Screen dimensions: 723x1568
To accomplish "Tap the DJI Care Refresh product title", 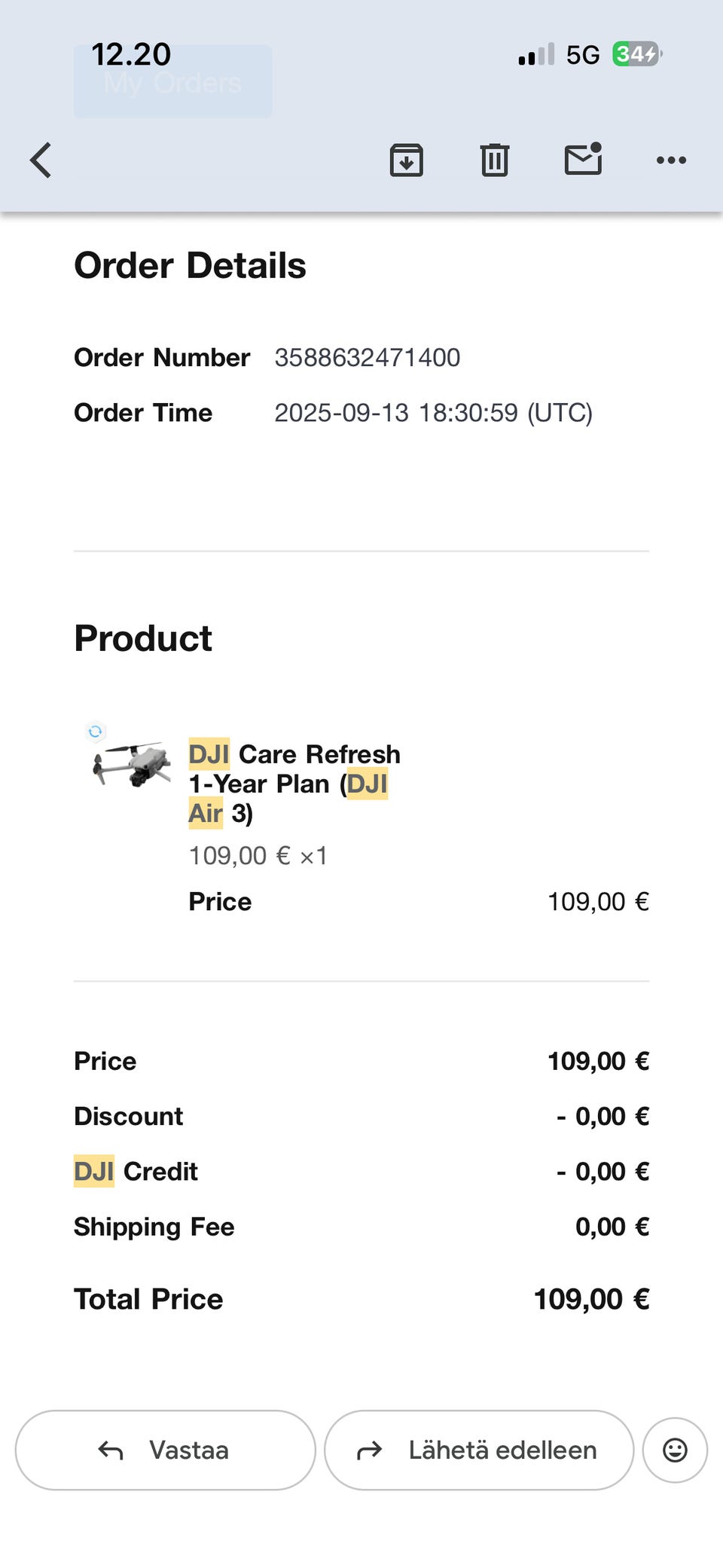I will pyautogui.click(x=294, y=784).
